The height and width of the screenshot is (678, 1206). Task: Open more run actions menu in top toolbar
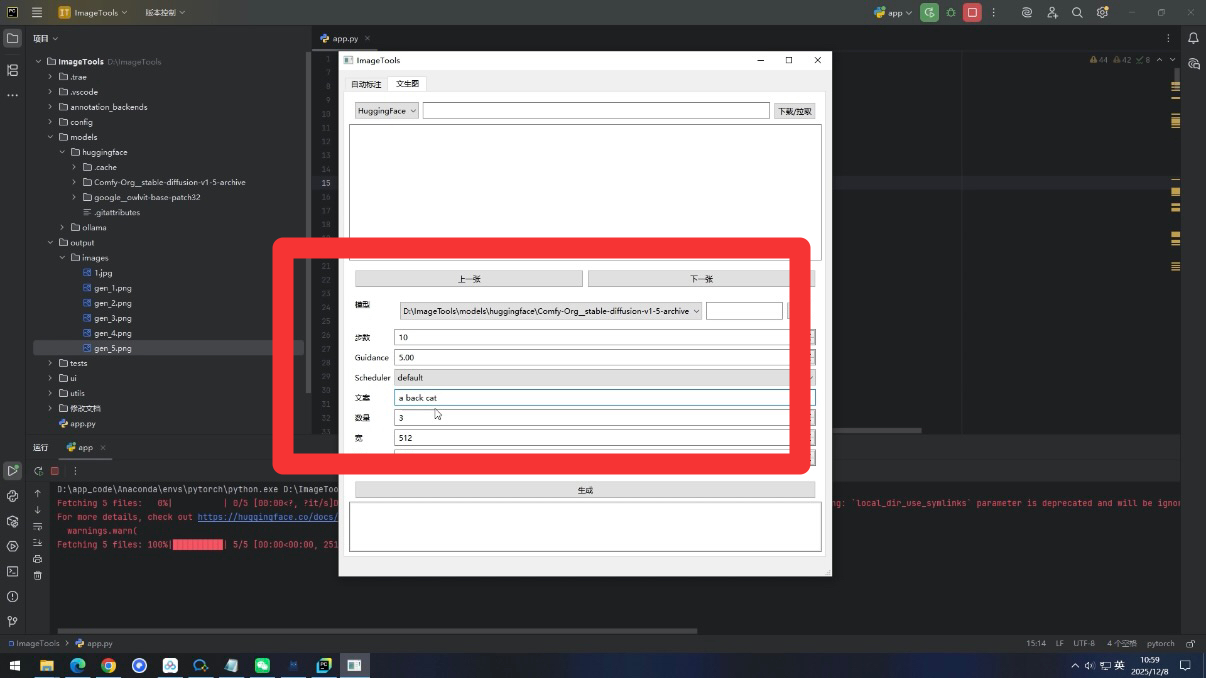click(x=993, y=13)
